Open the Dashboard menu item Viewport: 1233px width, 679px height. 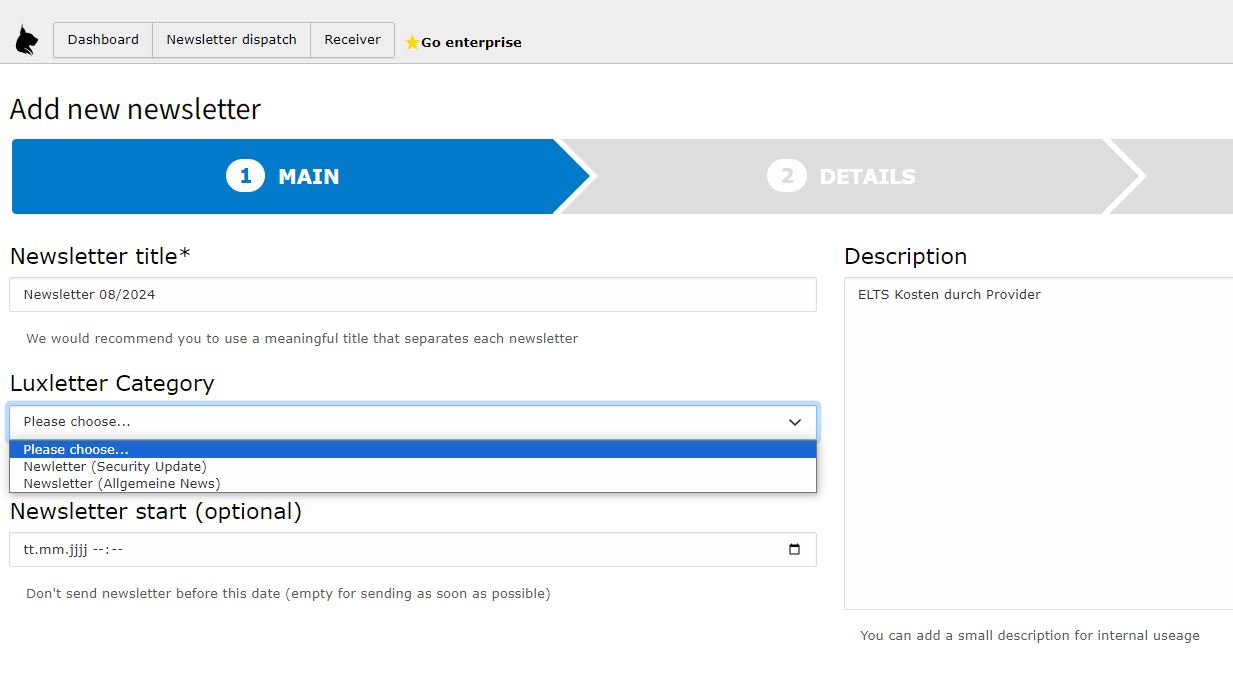coord(103,40)
